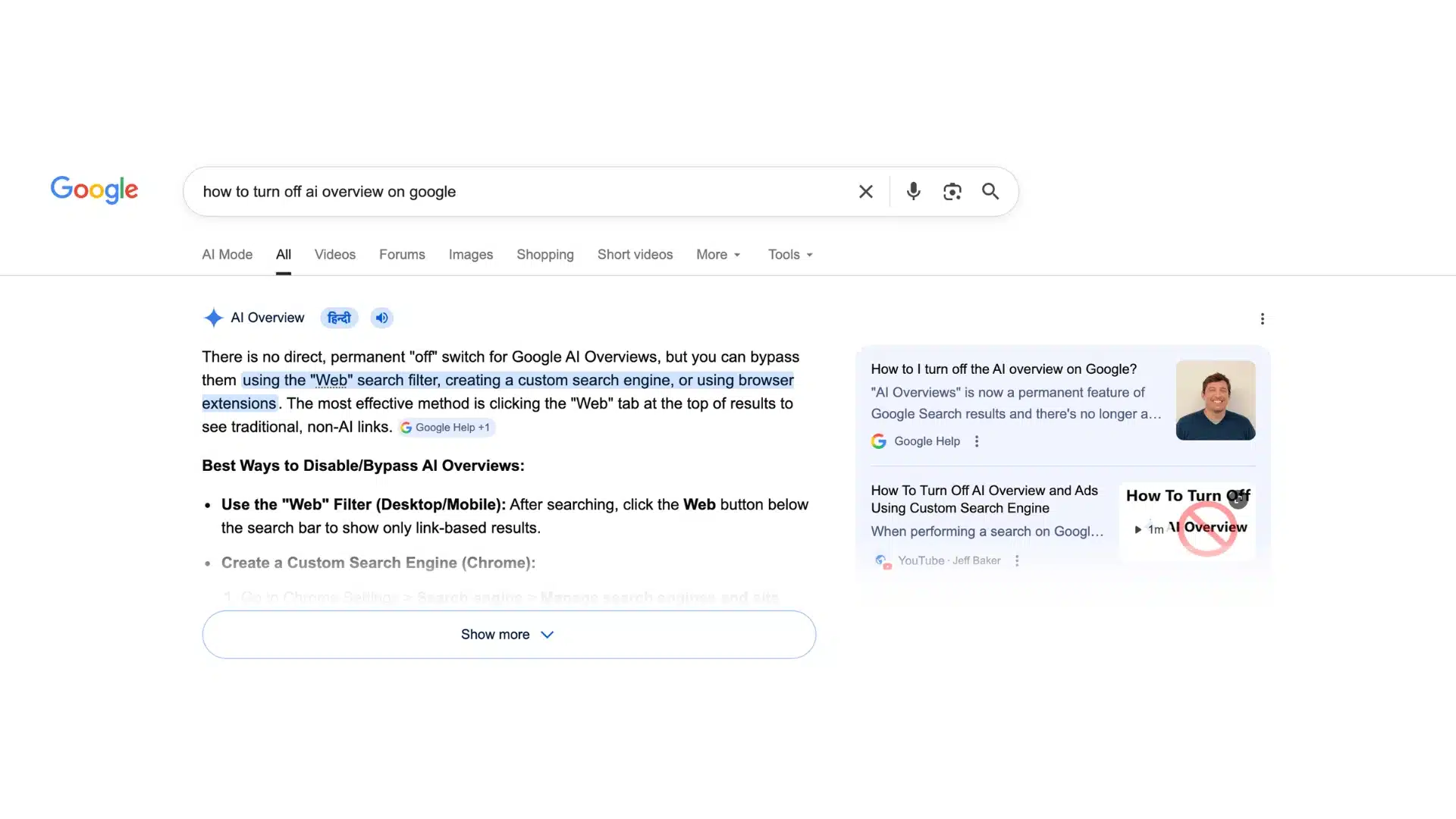The image size is (1456, 819).
Task: Click the 'AI Overview' header label
Action: (x=267, y=318)
